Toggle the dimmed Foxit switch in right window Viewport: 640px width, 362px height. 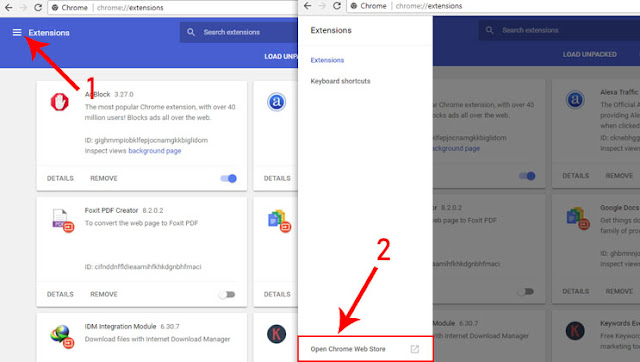(525, 291)
